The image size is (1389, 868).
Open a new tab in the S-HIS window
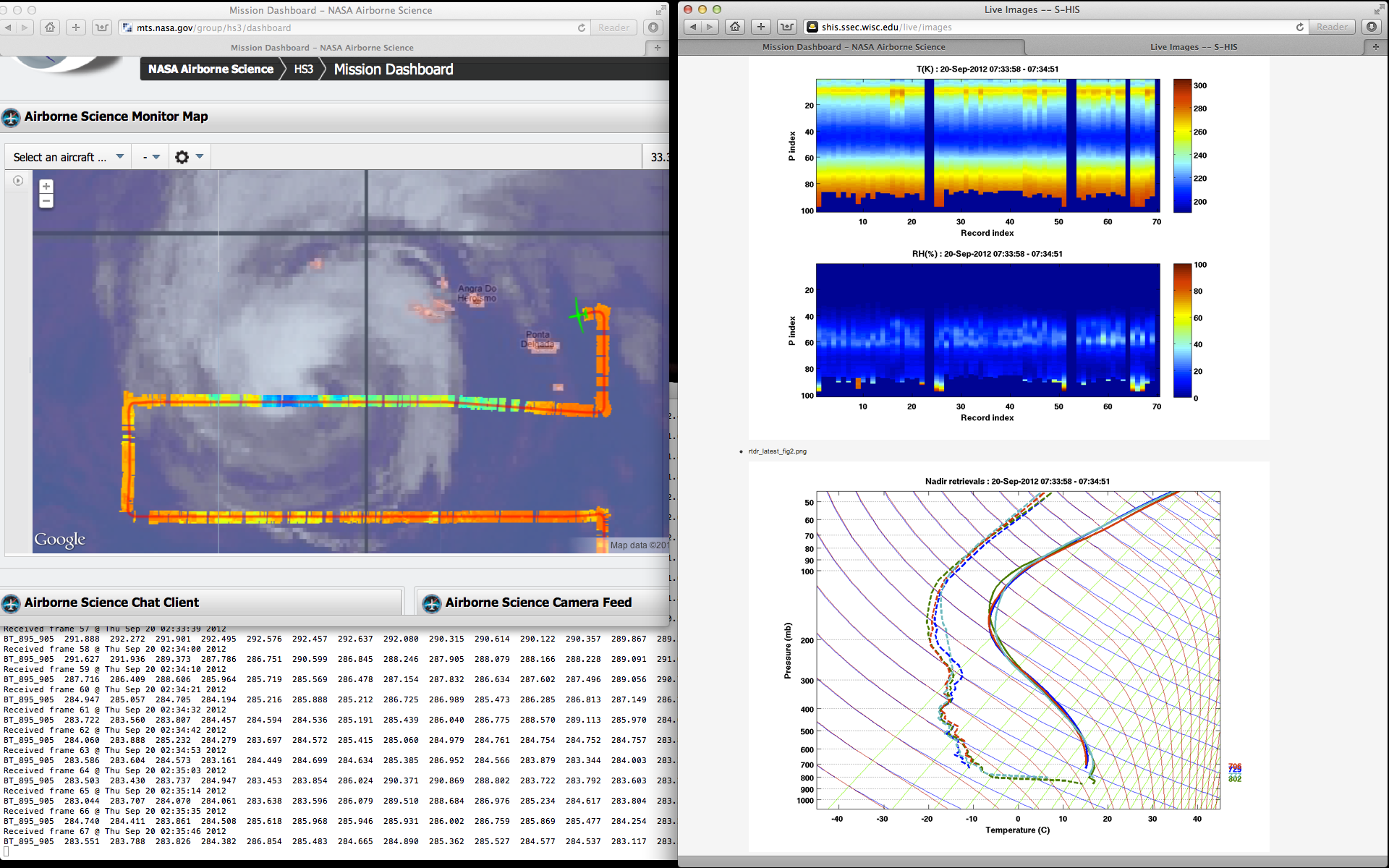1375,46
